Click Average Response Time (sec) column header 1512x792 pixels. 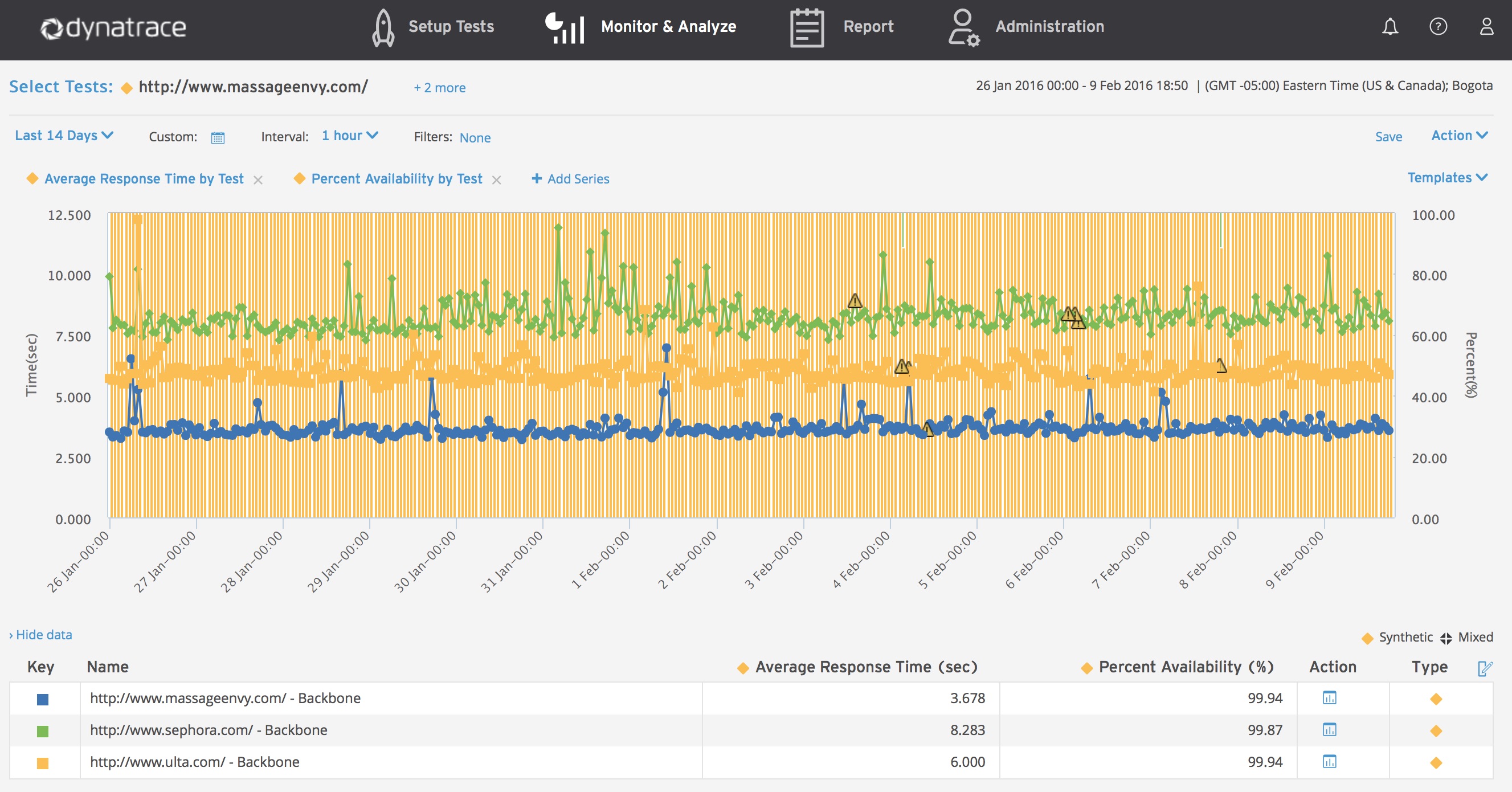(x=867, y=667)
